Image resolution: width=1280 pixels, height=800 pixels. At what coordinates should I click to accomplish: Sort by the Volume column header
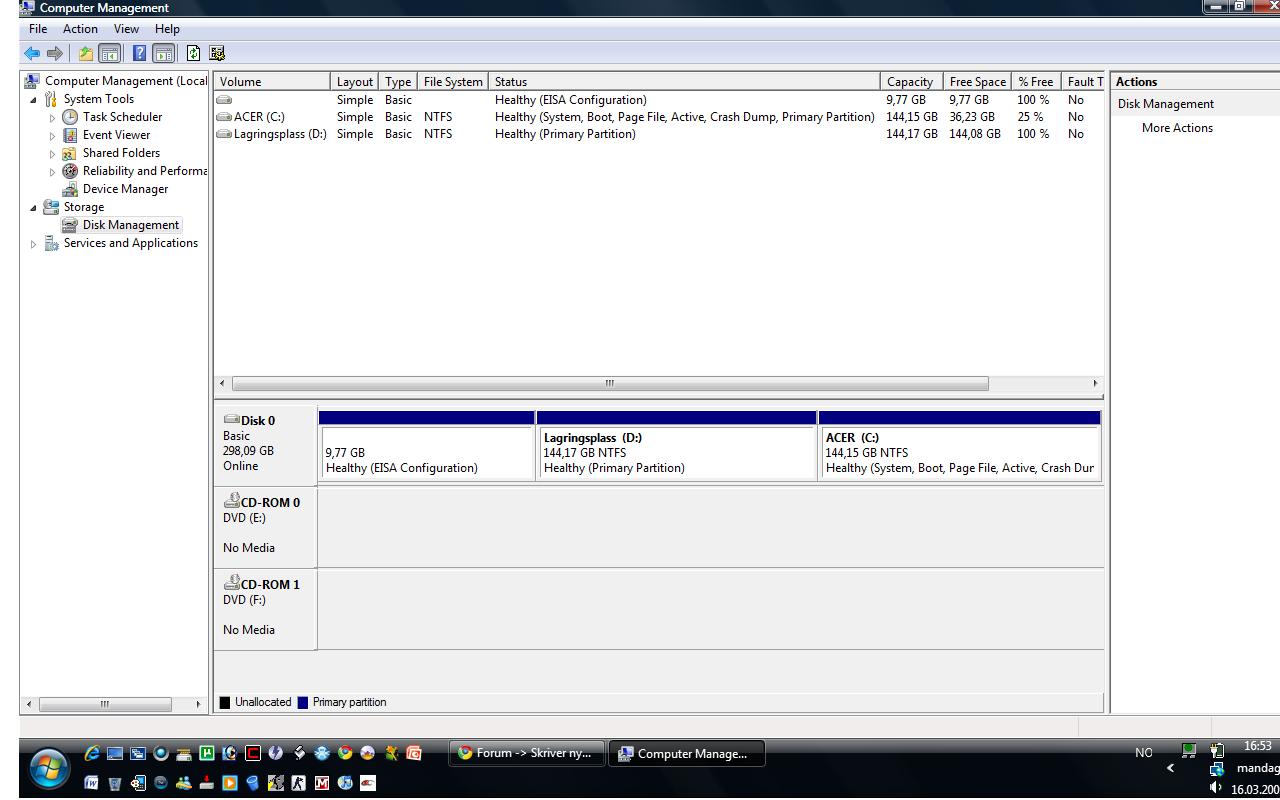pos(272,82)
